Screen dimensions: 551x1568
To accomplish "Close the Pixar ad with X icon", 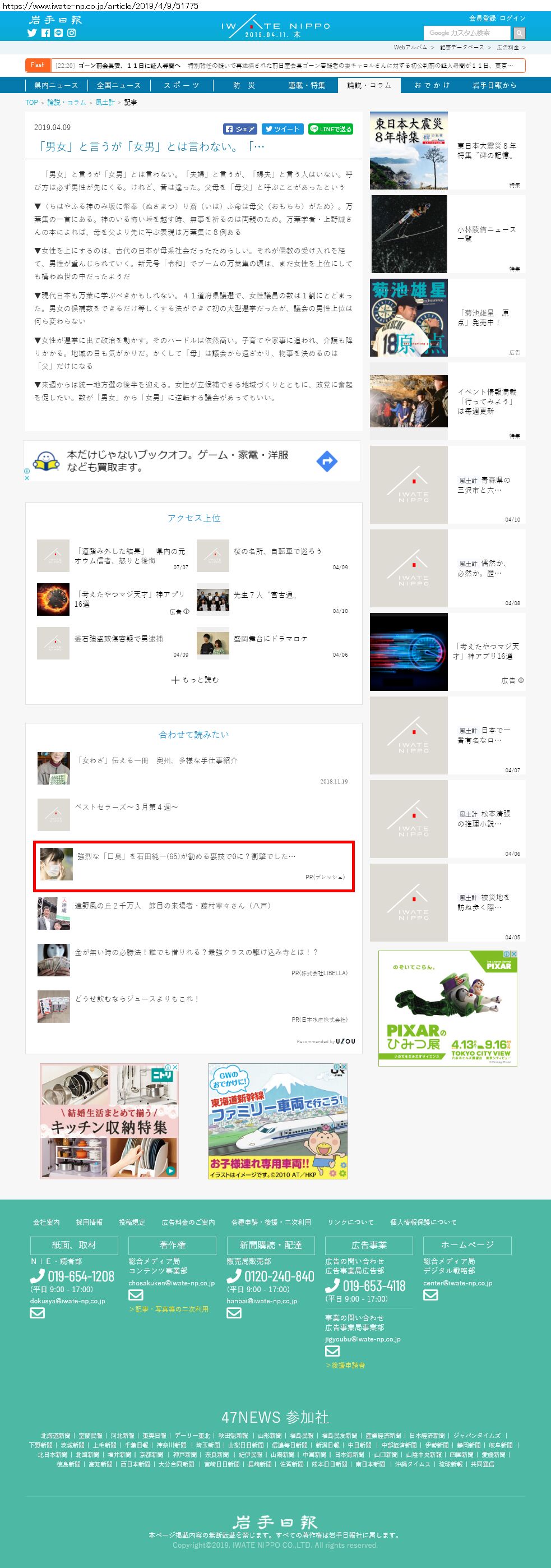I will click(513, 954).
